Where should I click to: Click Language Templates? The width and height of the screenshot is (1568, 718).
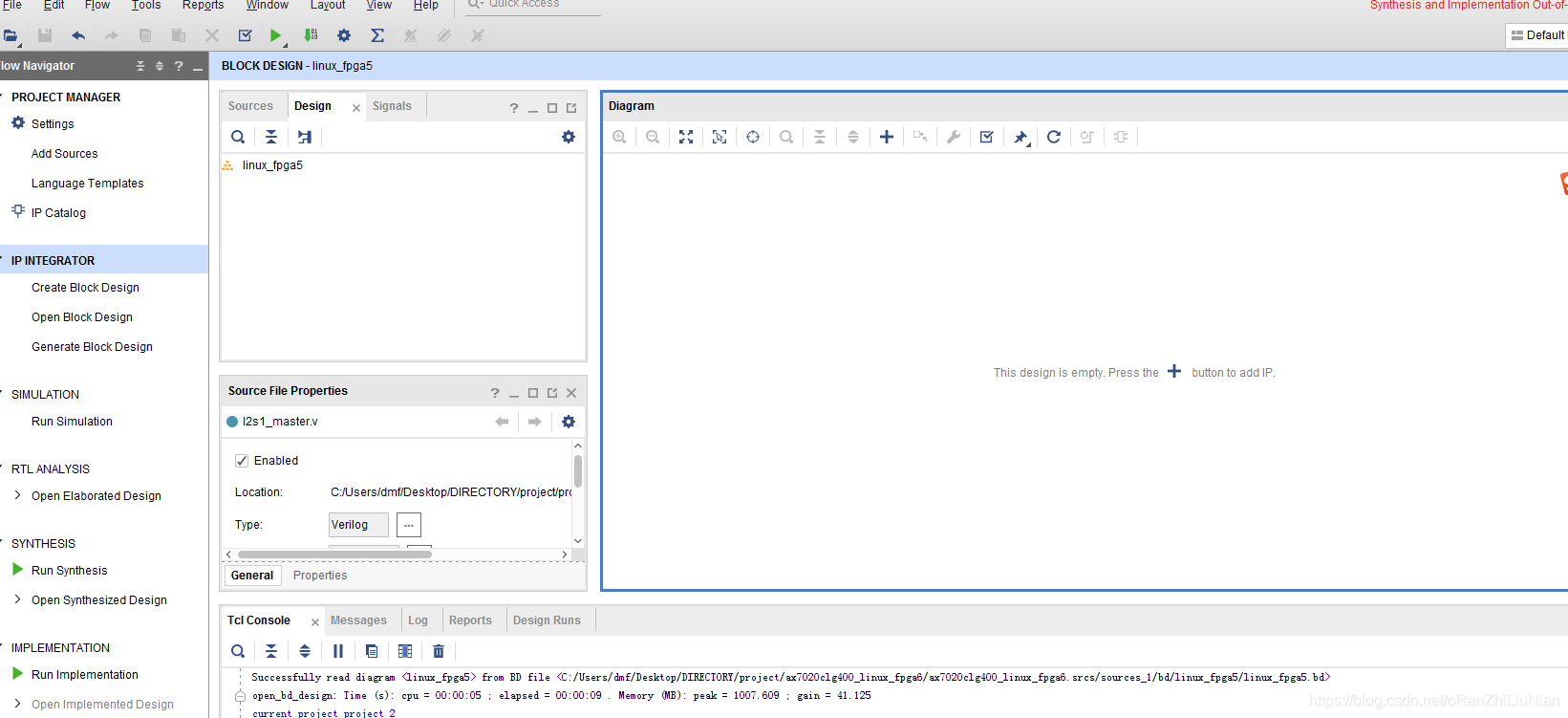coord(87,184)
